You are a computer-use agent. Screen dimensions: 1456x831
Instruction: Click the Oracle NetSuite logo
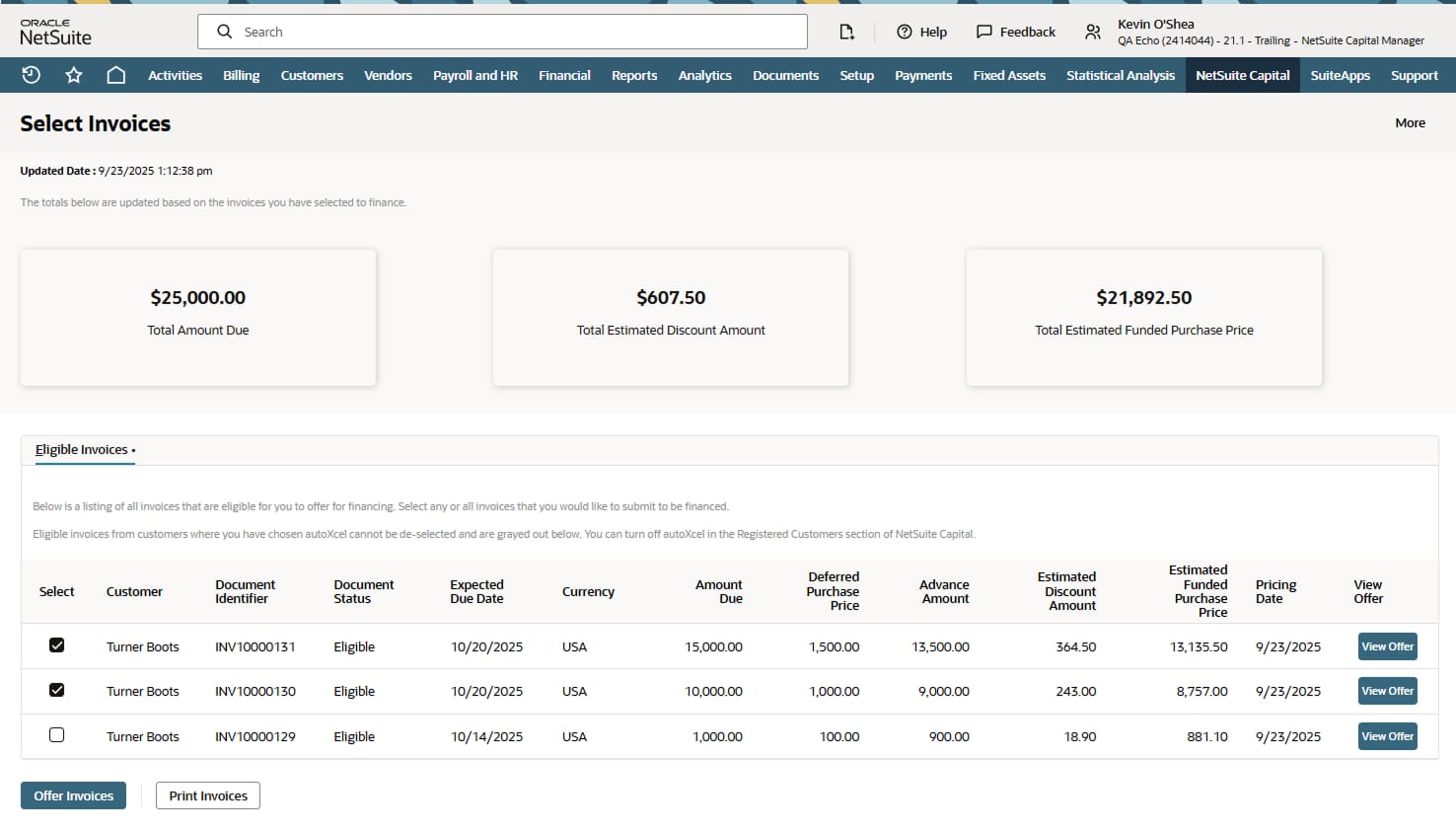[x=54, y=31]
